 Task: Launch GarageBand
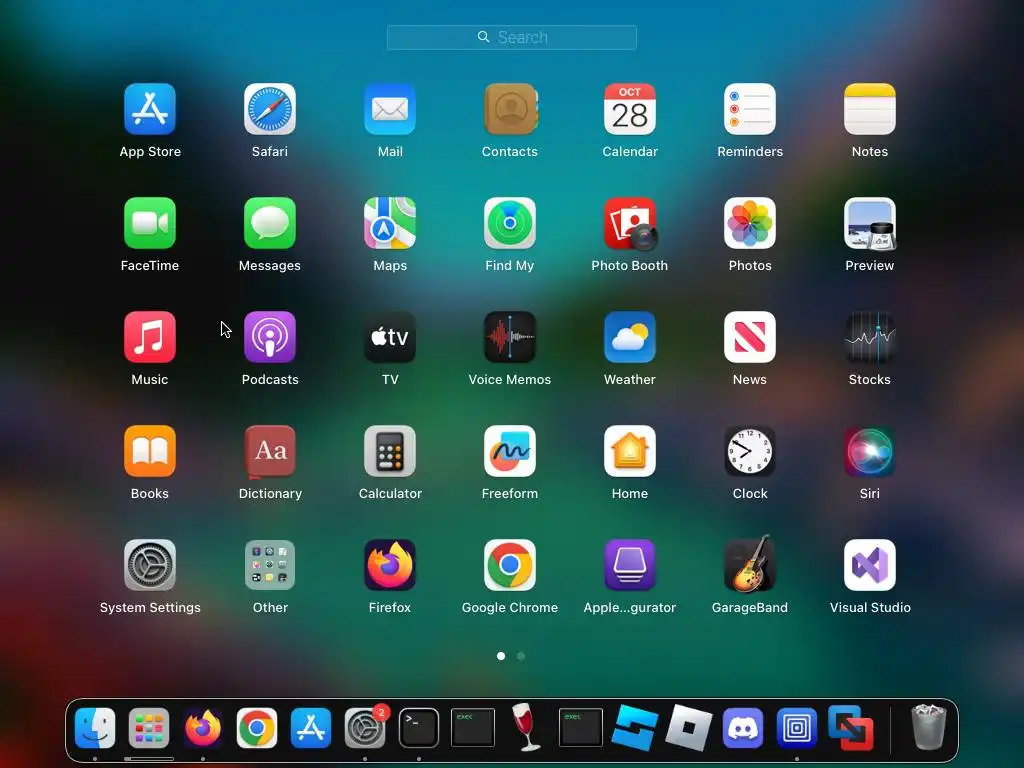750,564
